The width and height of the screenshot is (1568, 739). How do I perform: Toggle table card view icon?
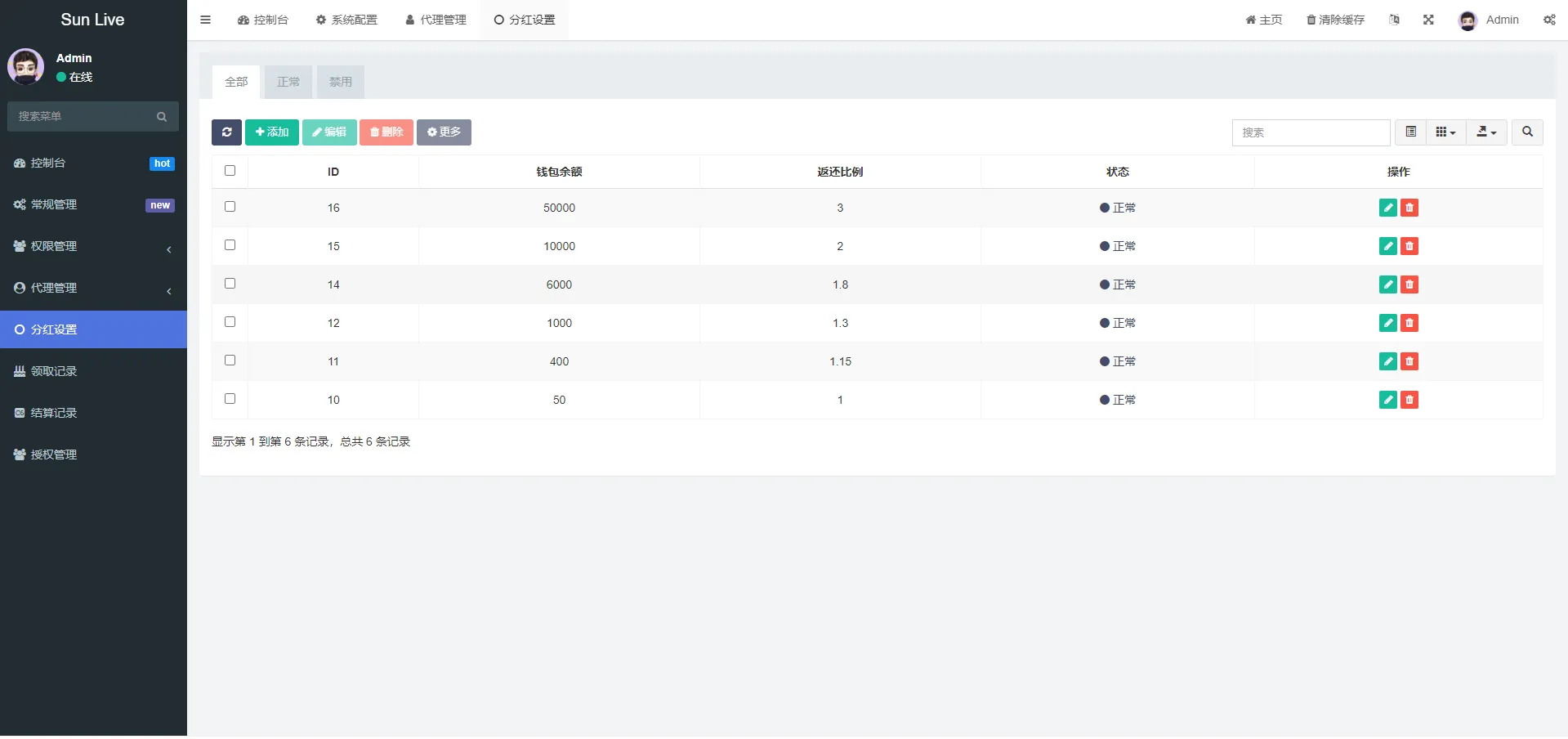[1410, 132]
